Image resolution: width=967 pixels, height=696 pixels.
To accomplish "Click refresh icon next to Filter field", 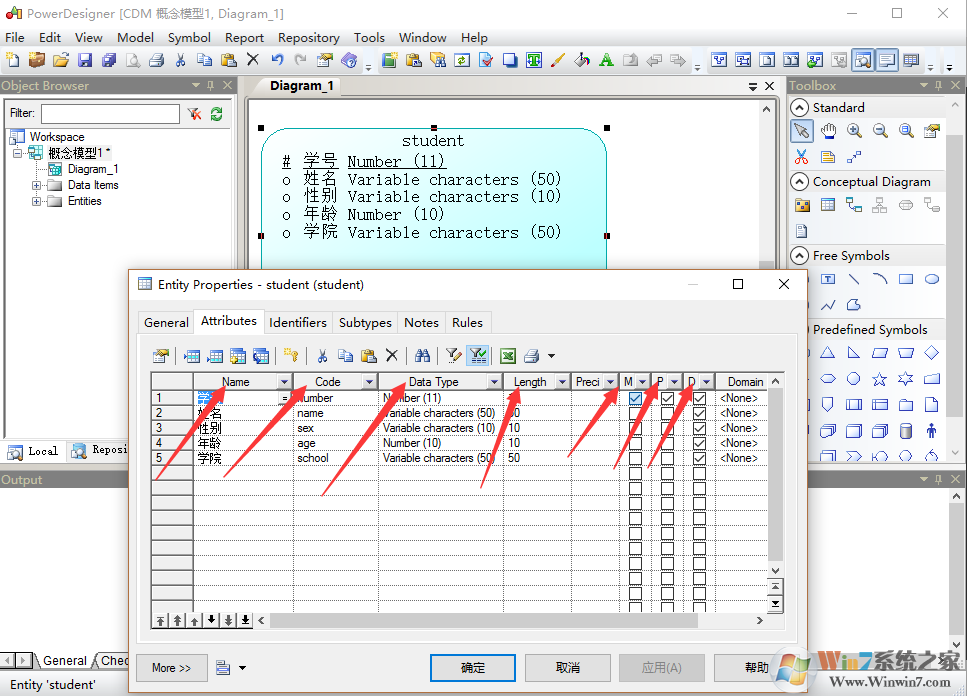I will click(x=216, y=114).
